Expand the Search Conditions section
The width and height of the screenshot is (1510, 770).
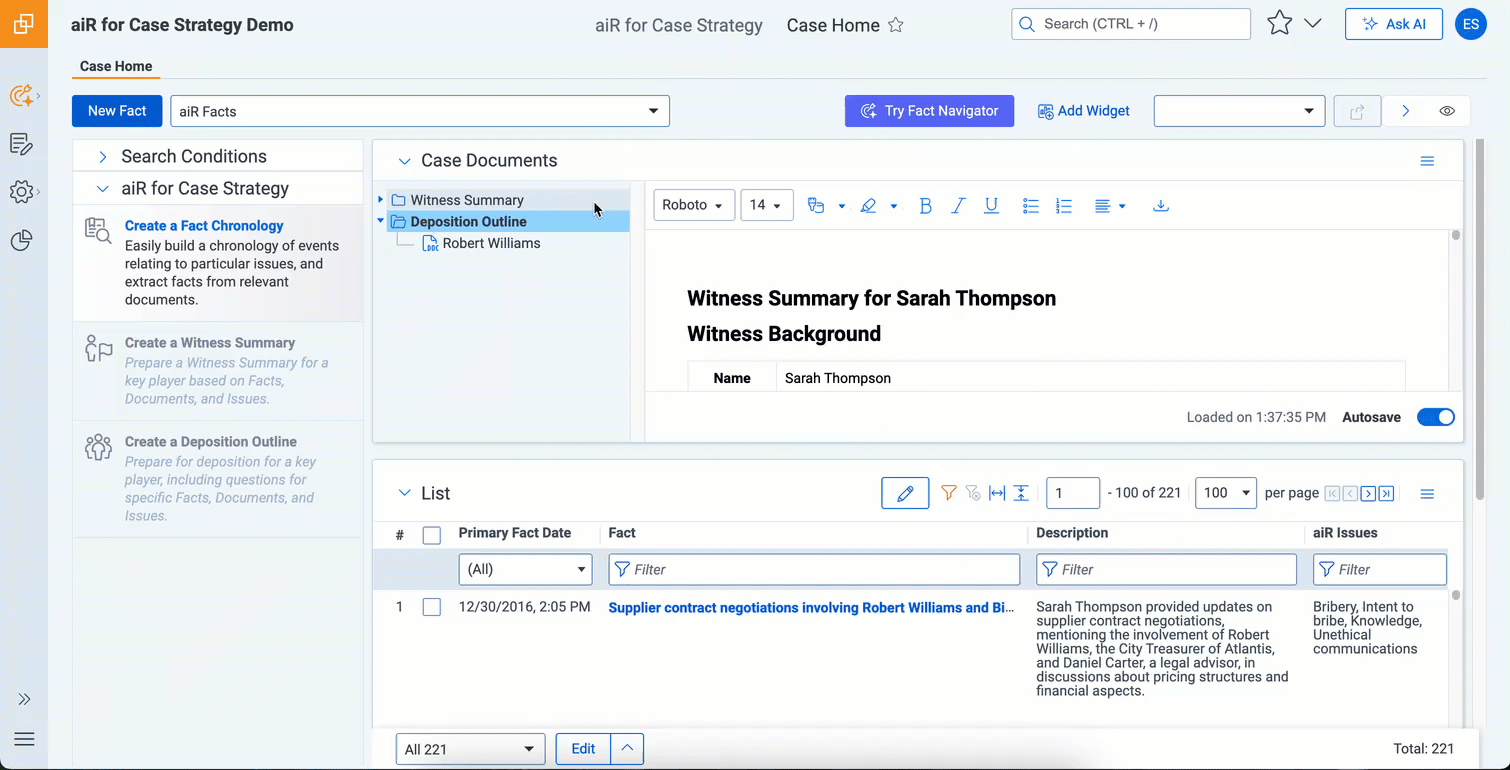click(x=102, y=157)
